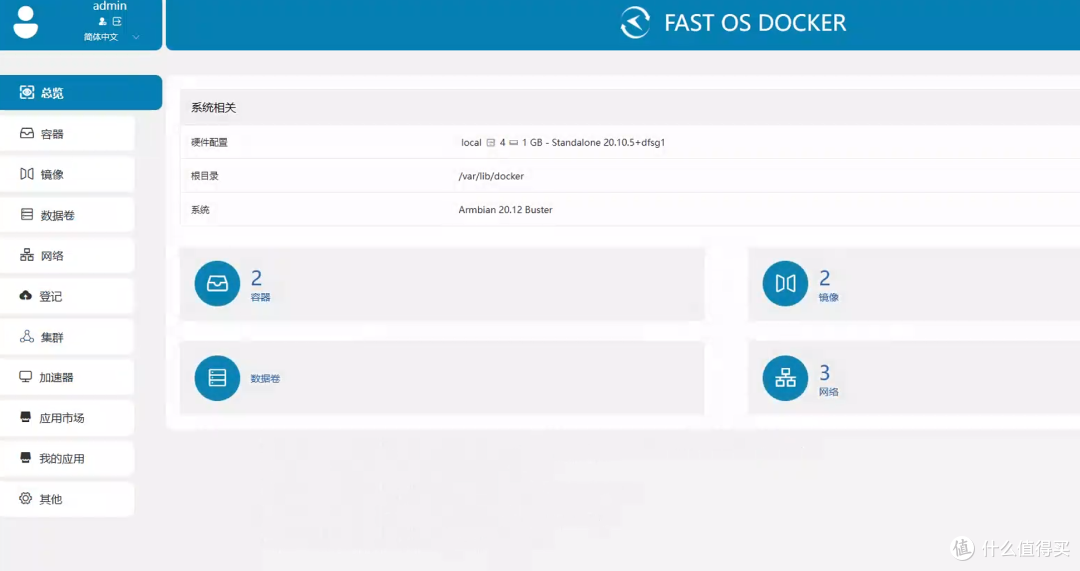
Task: Click the /var/lib/docker path value
Action: 491,176
